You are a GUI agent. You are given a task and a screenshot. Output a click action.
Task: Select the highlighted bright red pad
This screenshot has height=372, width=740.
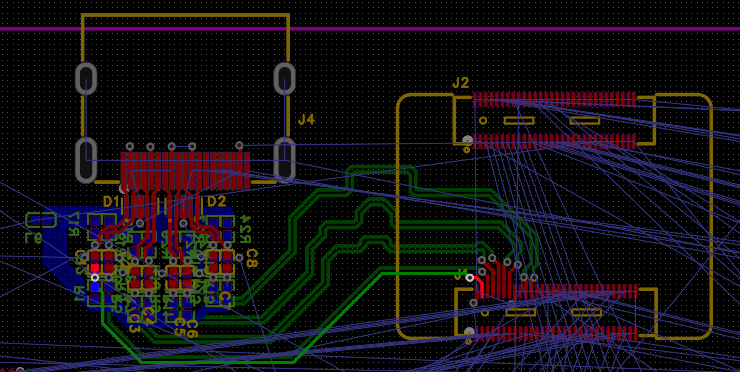(95, 269)
